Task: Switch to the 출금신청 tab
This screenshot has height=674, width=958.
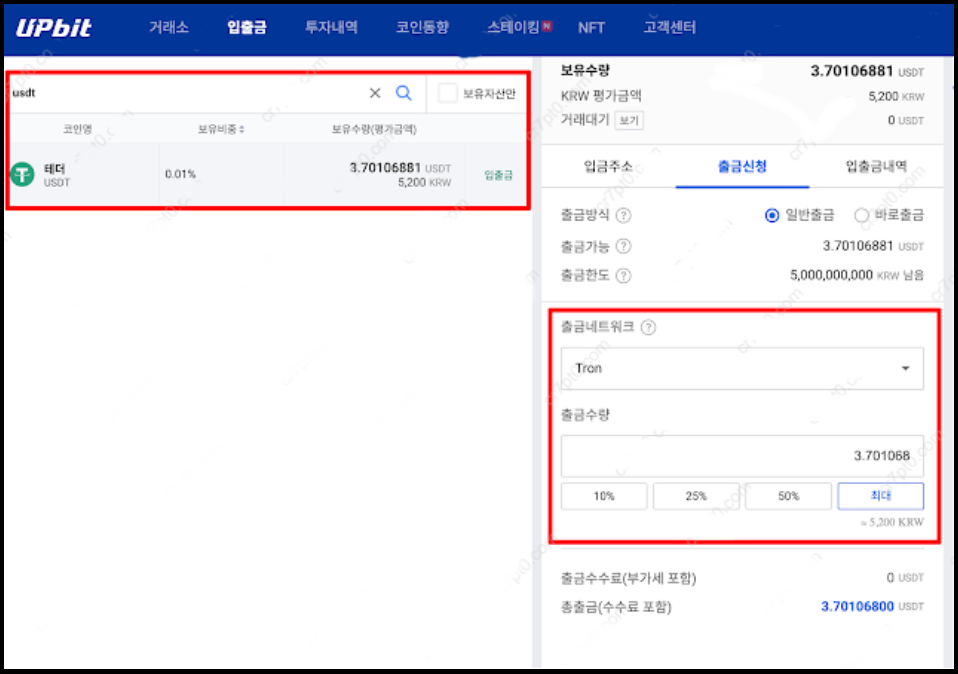Action: (x=742, y=166)
